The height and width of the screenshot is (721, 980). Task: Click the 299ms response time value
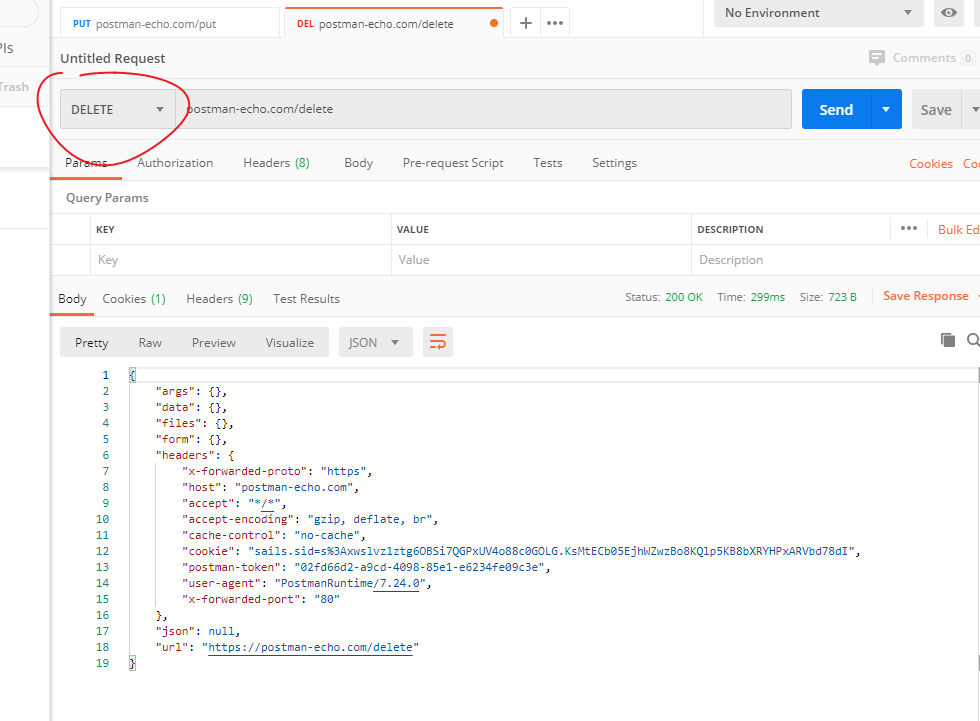[768, 297]
